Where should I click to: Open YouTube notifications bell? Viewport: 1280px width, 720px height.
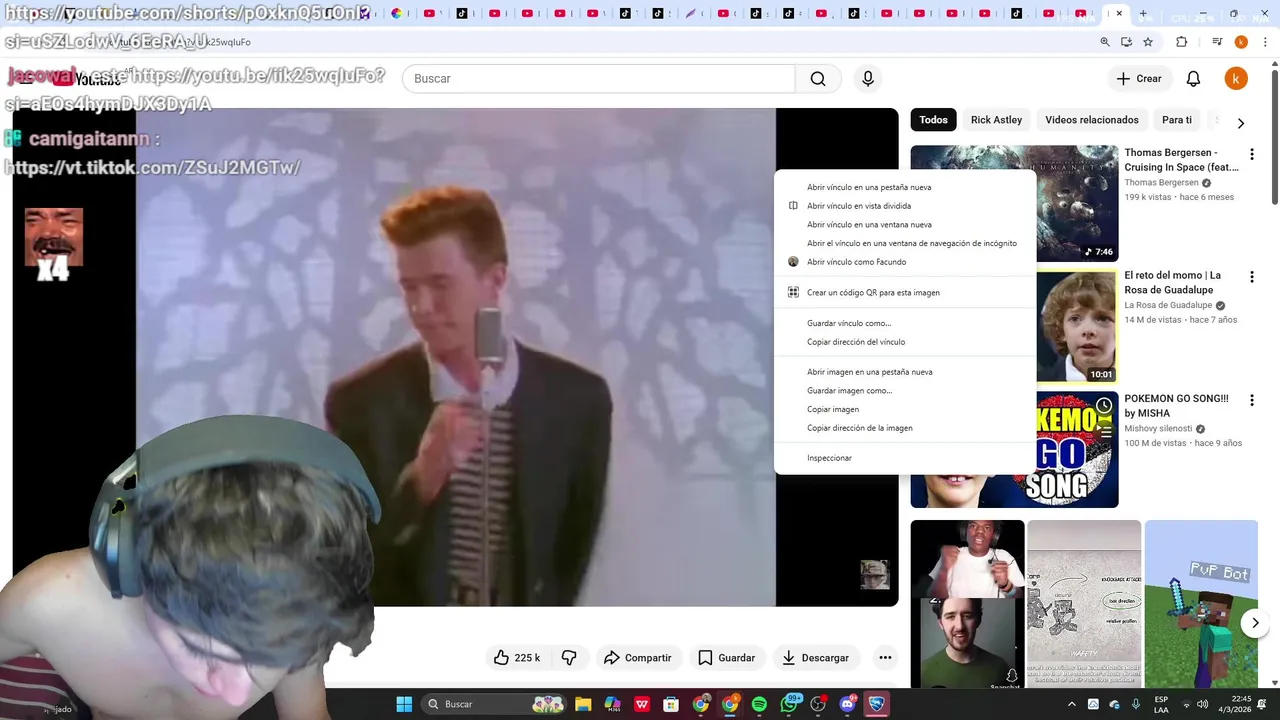1193,79
